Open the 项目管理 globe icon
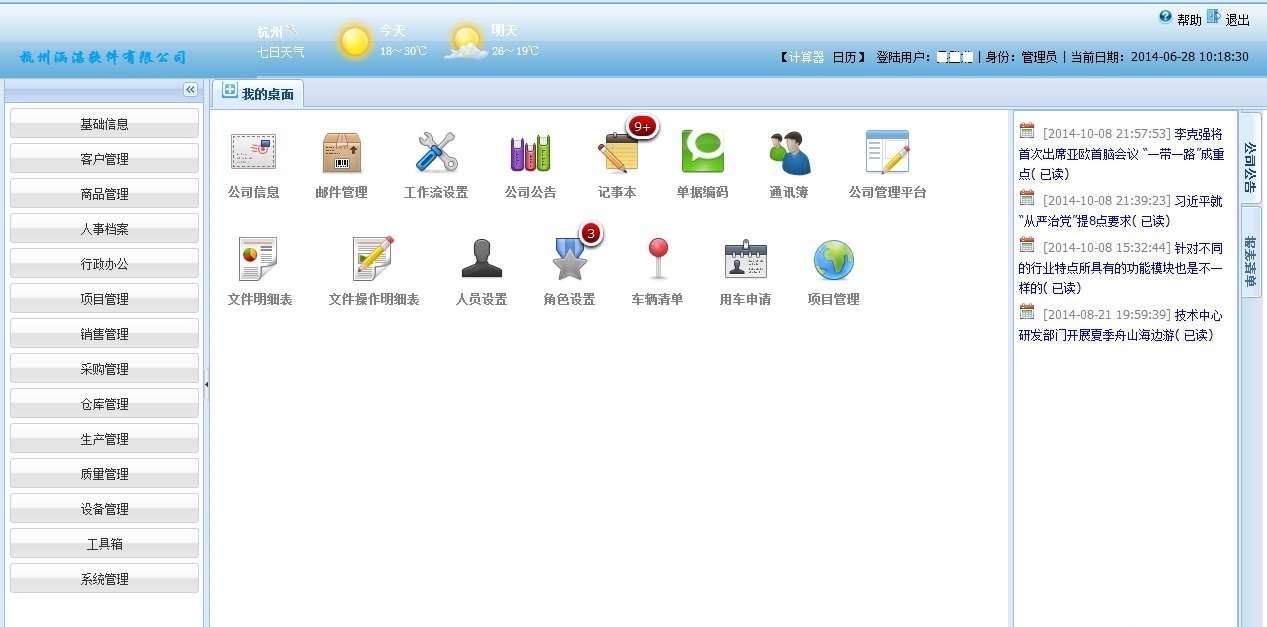This screenshot has width=1267, height=627. [x=833, y=260]
